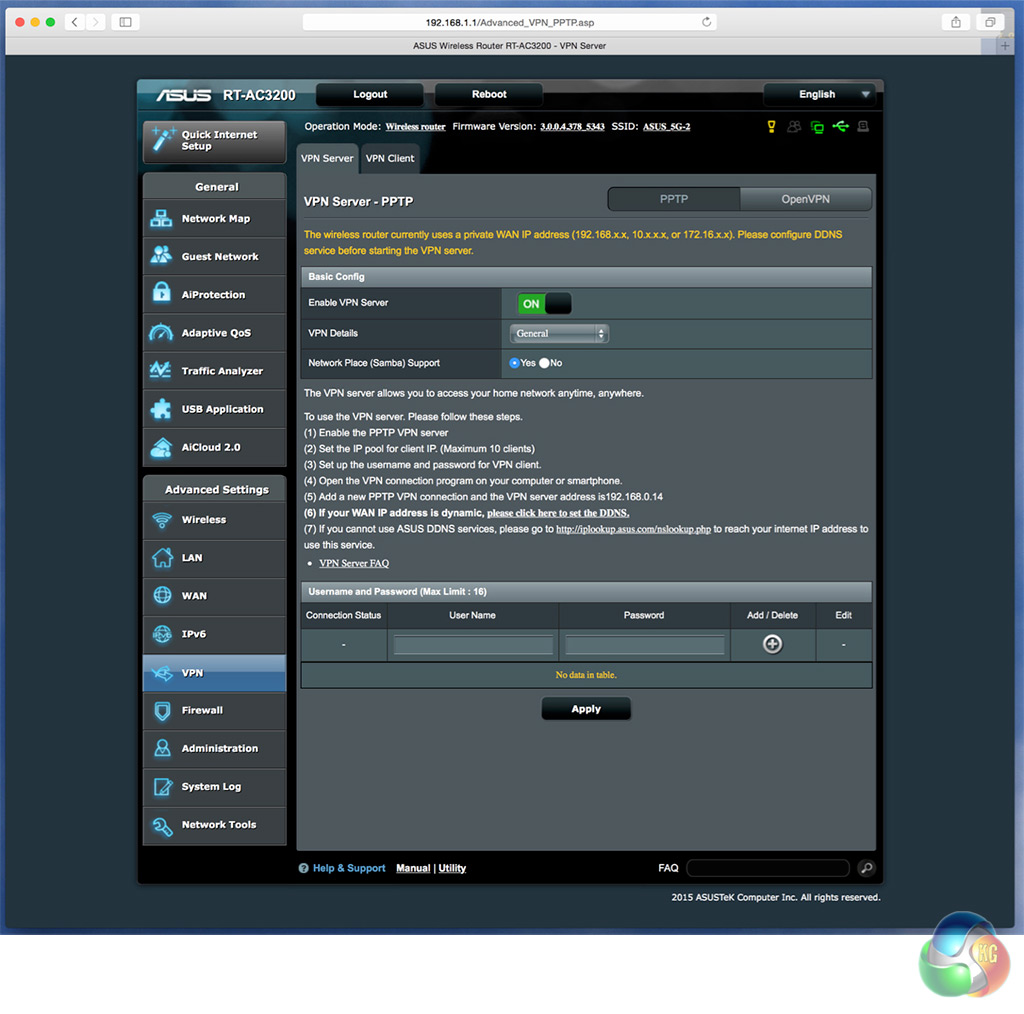This screenshot has width=1024, height=1014.
Task: Open Traffic Analyzer page
Action: tap(214, 371)
